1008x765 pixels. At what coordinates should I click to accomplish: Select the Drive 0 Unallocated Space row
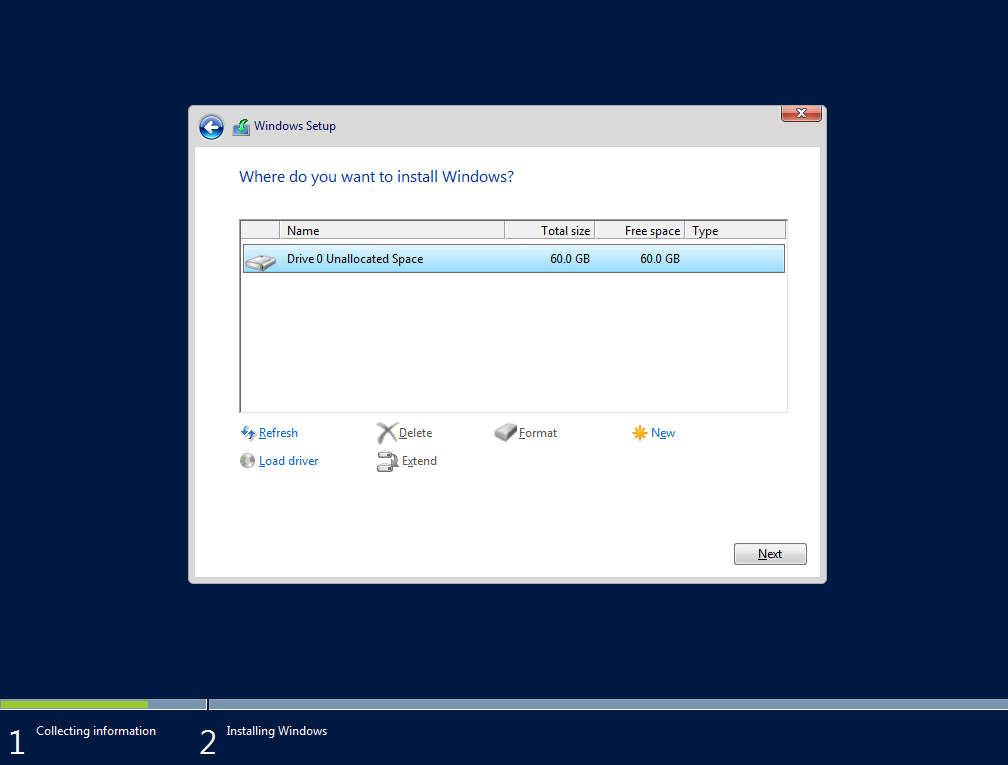point(514,258)
